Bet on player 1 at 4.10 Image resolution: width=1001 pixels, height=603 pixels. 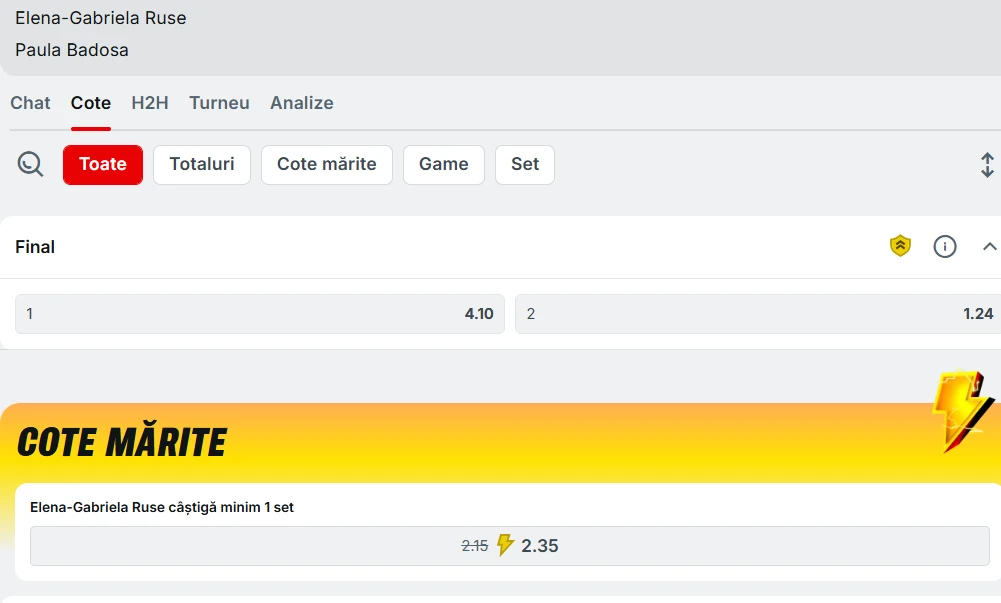pos(260,314)
